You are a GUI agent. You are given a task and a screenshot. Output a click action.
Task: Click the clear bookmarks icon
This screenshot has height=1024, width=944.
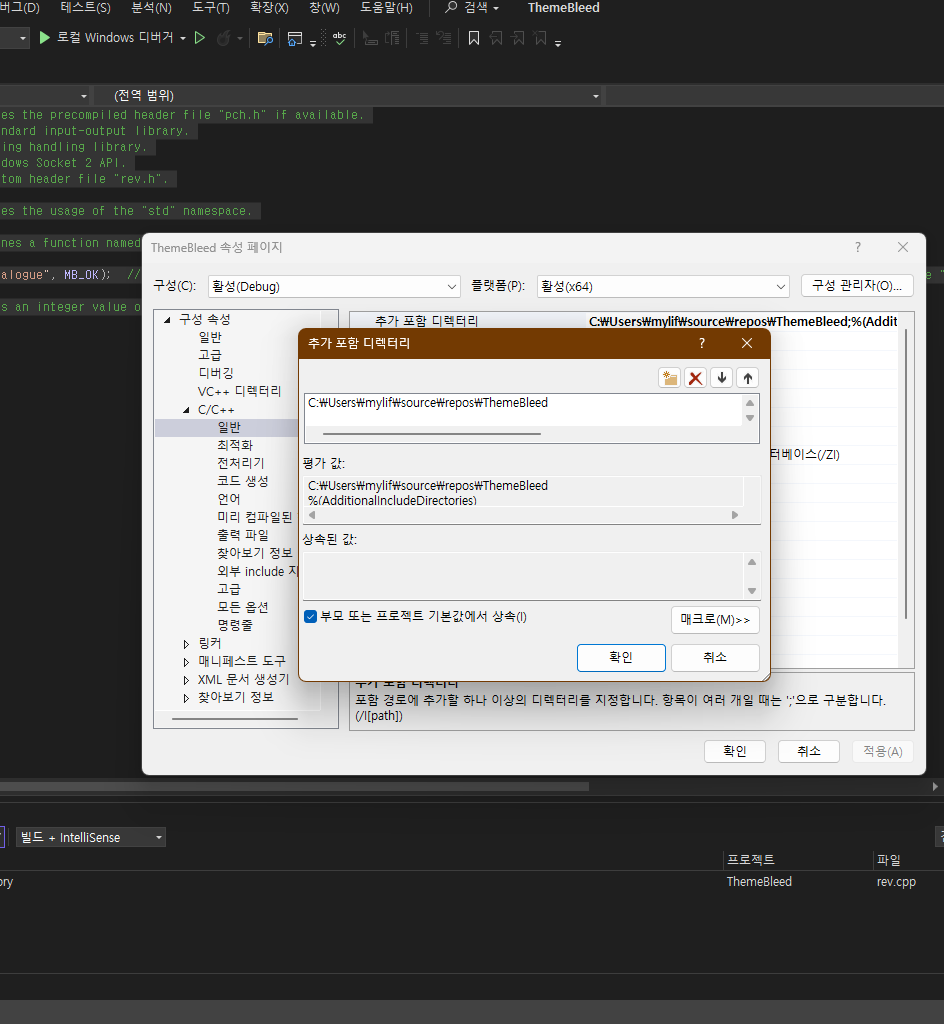[x=540, y=39]
